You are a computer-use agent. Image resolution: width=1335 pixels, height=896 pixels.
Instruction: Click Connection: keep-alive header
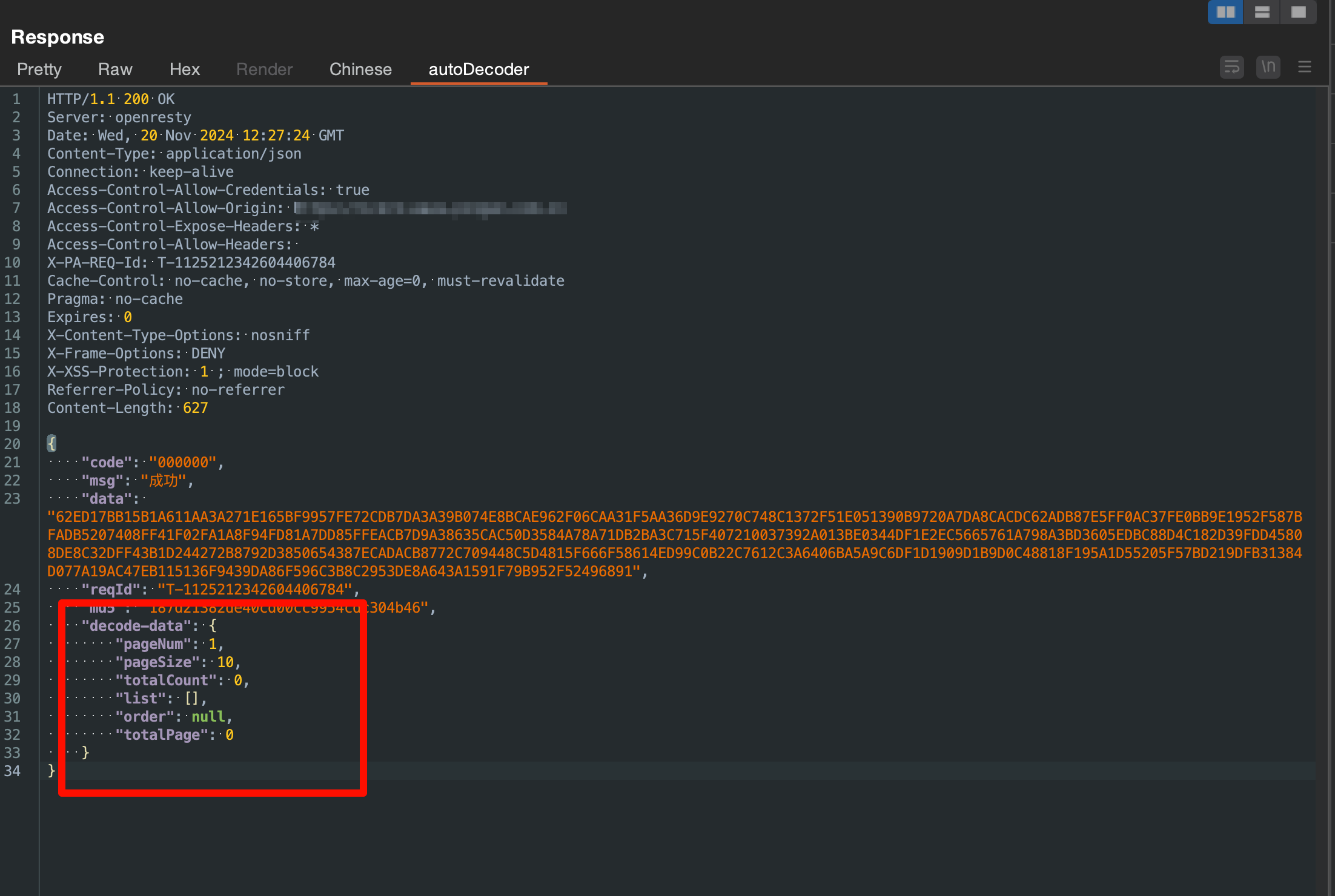click(x=141, y=171)
